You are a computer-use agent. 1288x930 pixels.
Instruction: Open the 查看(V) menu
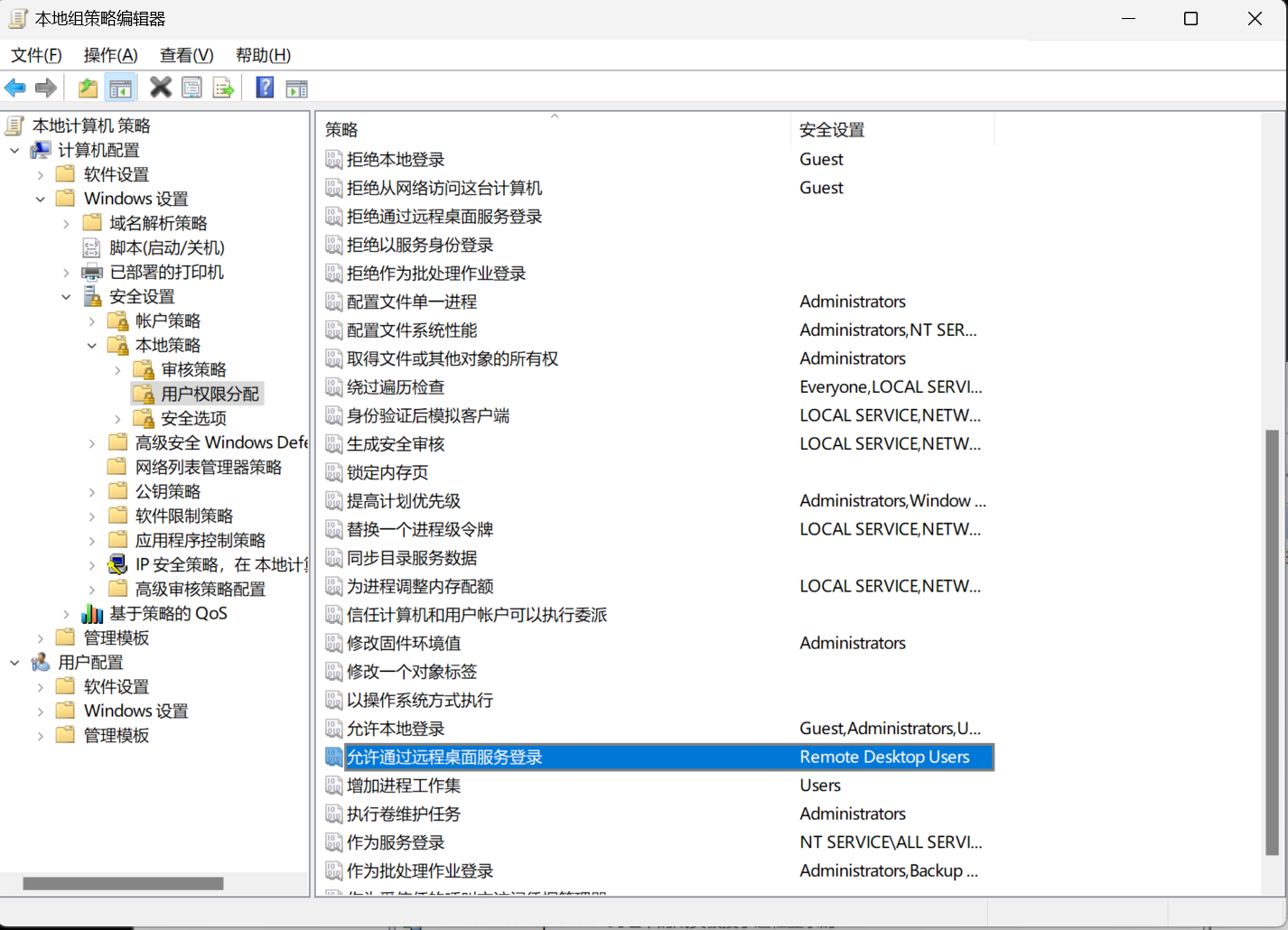coord(187,55)
